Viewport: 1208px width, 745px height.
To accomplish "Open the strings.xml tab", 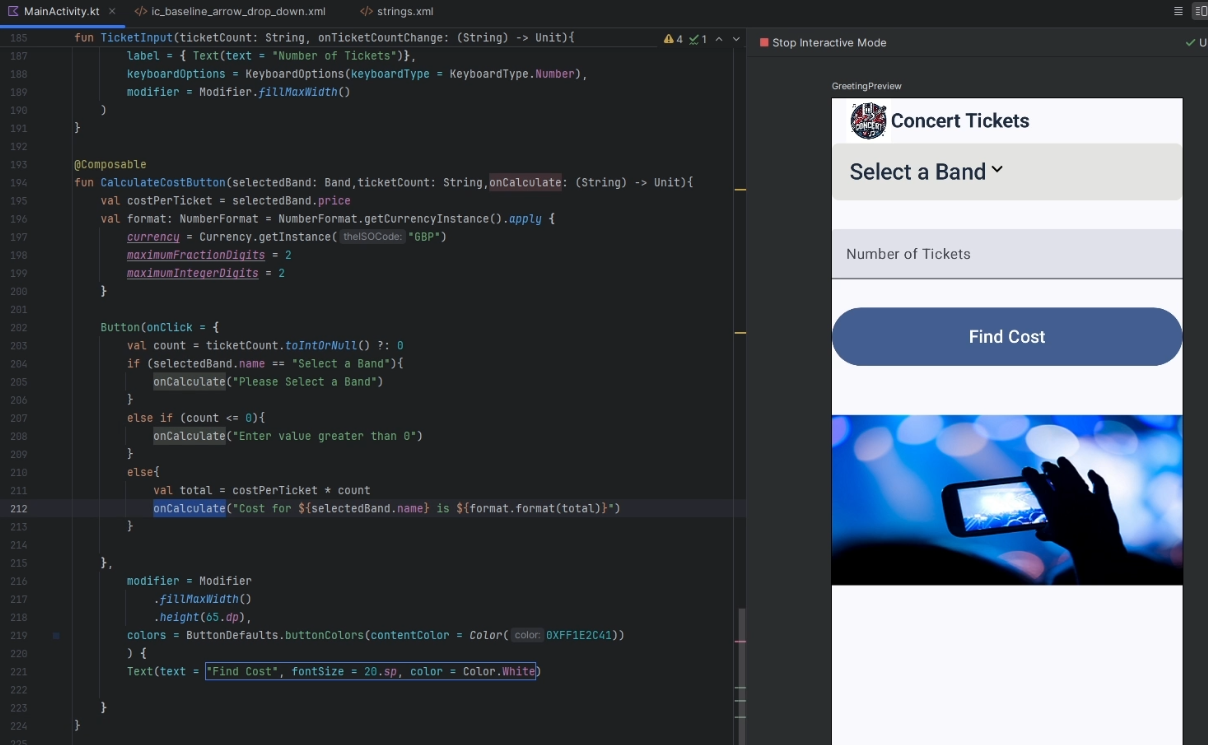I will (397, 11).
